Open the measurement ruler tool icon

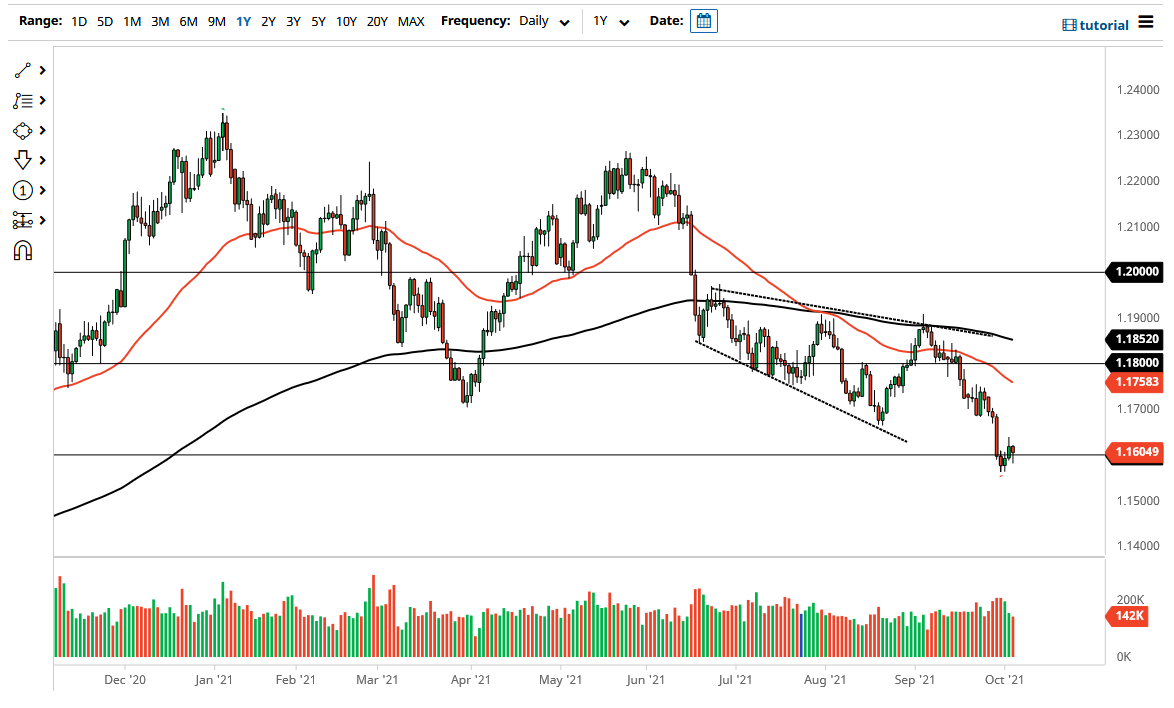coord(22,220)
